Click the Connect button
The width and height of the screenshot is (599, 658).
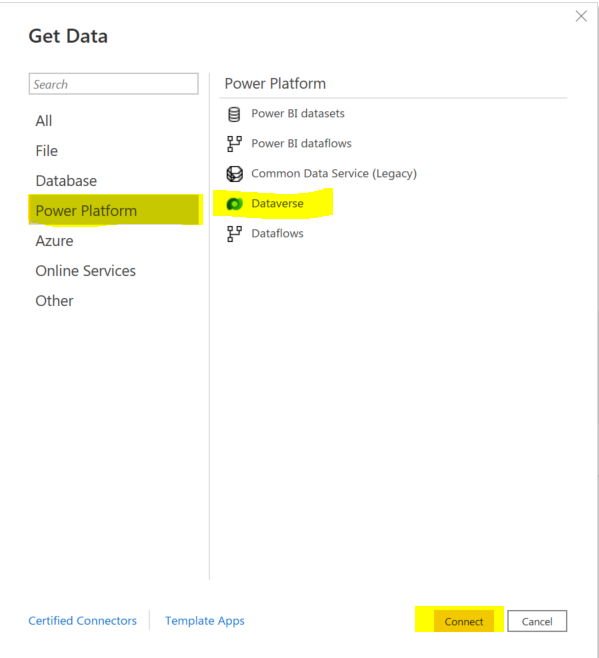tap(464, 621)
